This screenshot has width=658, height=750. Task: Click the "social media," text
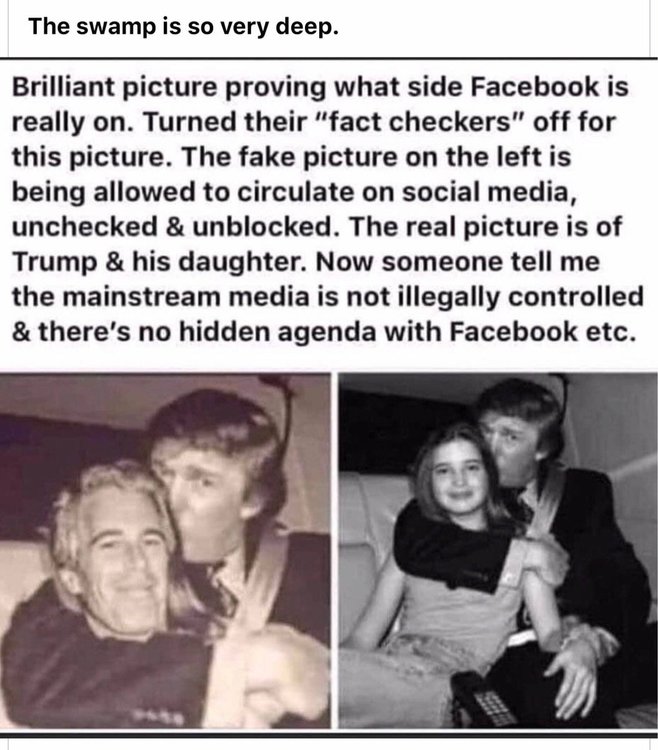coord(489,192)
